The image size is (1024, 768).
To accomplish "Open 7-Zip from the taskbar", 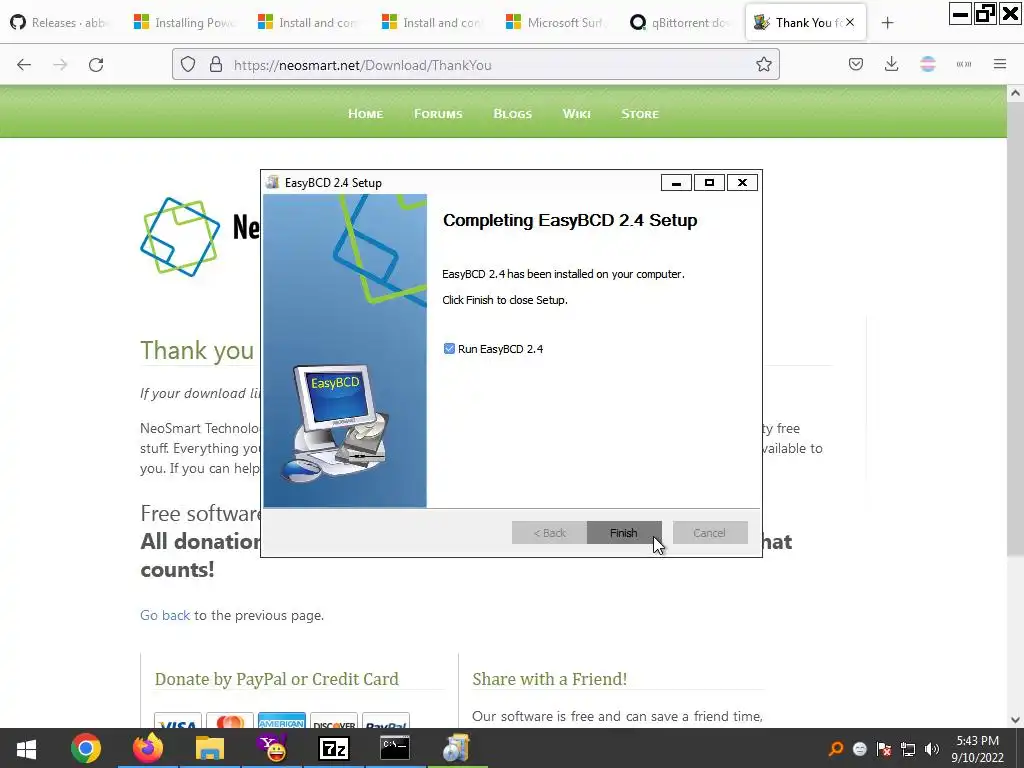I will (334, 748).
